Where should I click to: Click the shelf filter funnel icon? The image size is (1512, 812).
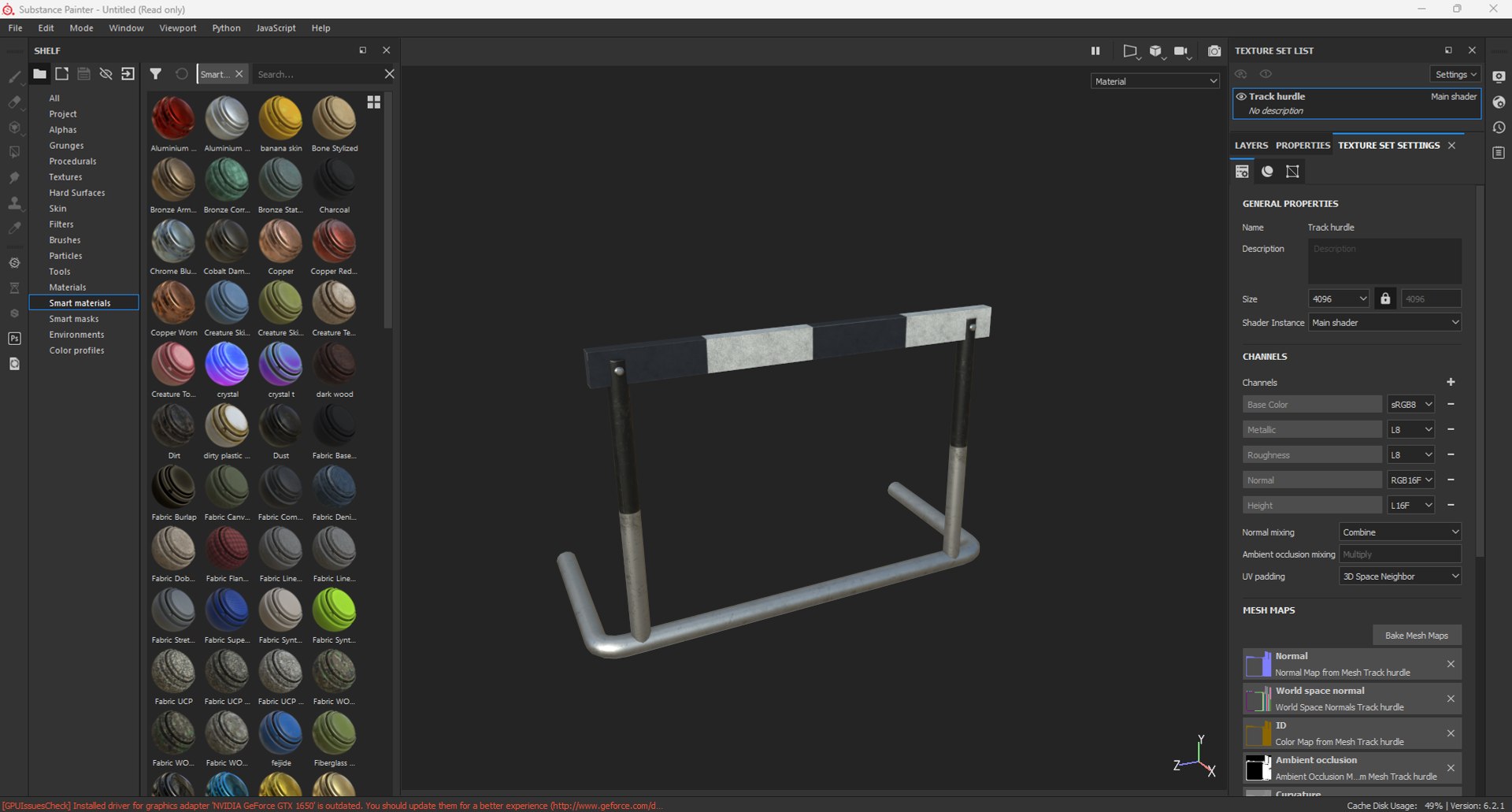click(x=156, y=74)
